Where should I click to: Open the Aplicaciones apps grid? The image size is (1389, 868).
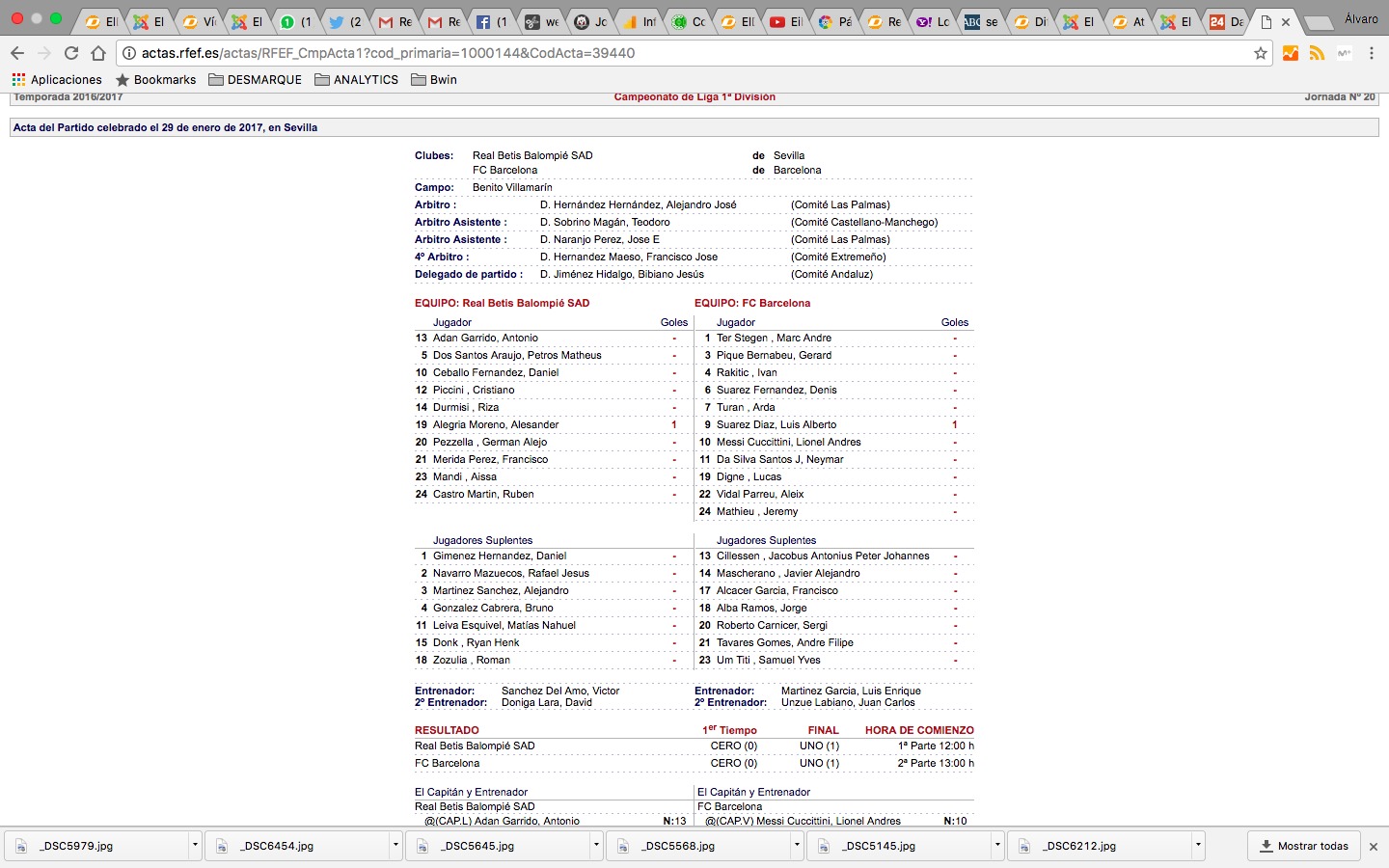coord(56,80)
